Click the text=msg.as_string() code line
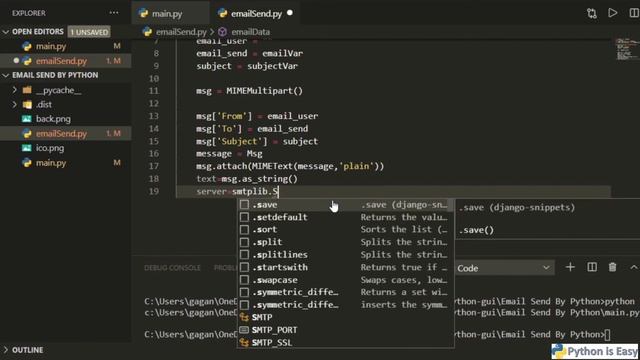Image resolution: width=640 pixels, height=360 pixels. point(247,179)
